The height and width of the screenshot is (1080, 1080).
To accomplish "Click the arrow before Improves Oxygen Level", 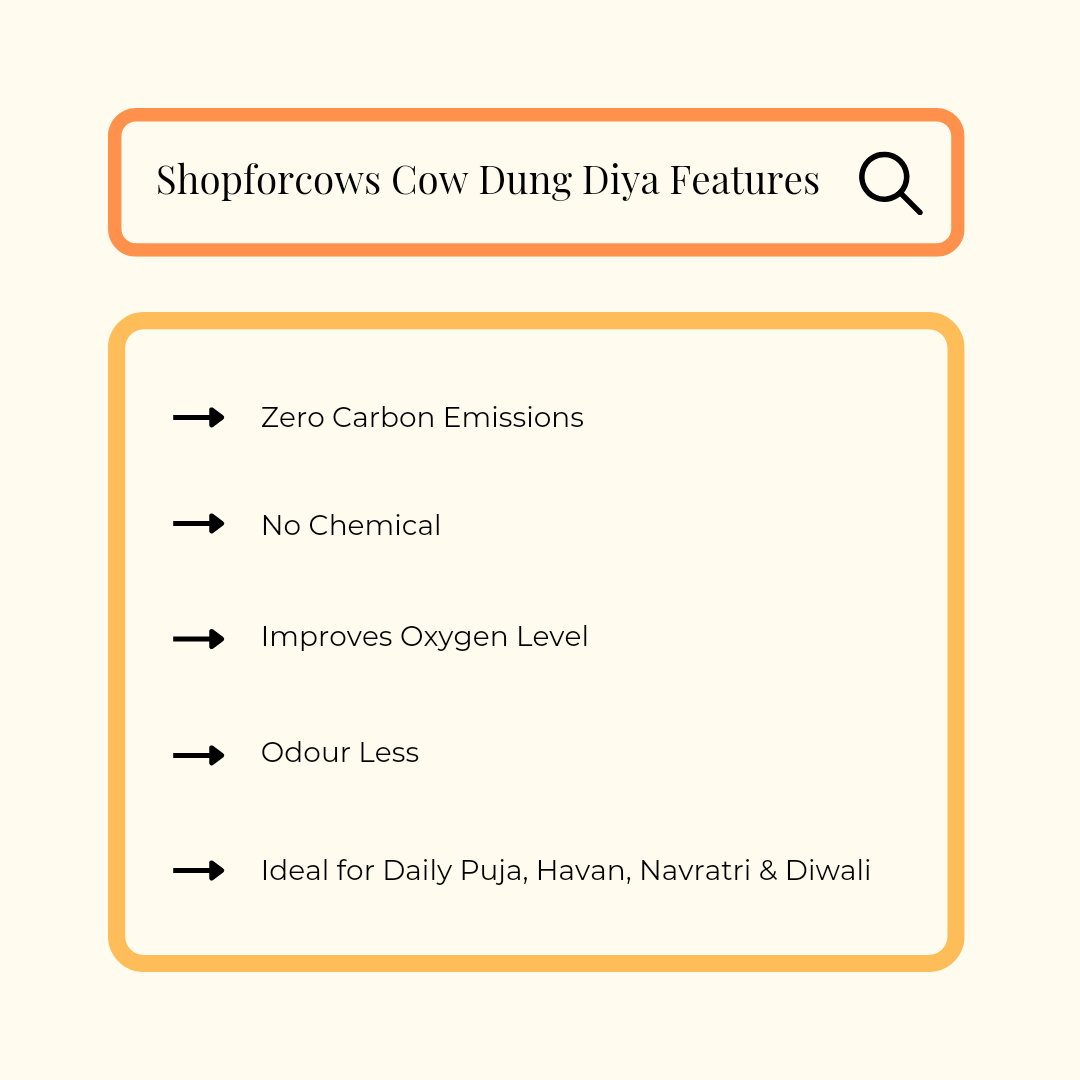I will [198, 638].
